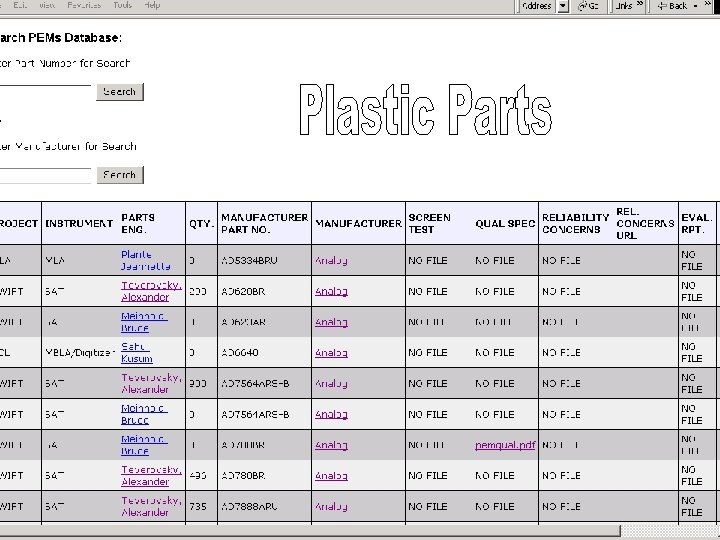Image resolution: width=720 pixels, height=540 pixels.
Task: Click the Plastic Parts heading
Action: (x=426, y=109)
